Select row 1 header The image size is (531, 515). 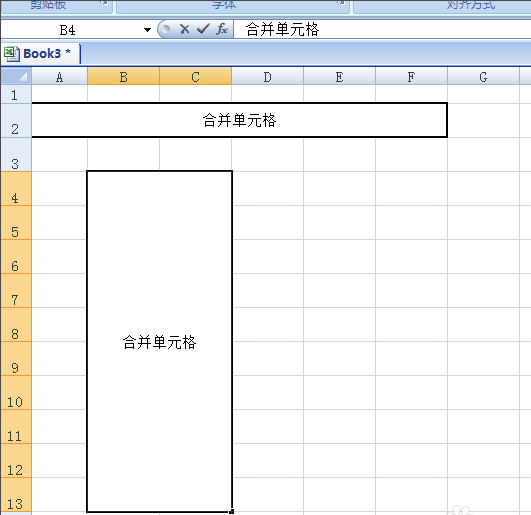point(16,94)
